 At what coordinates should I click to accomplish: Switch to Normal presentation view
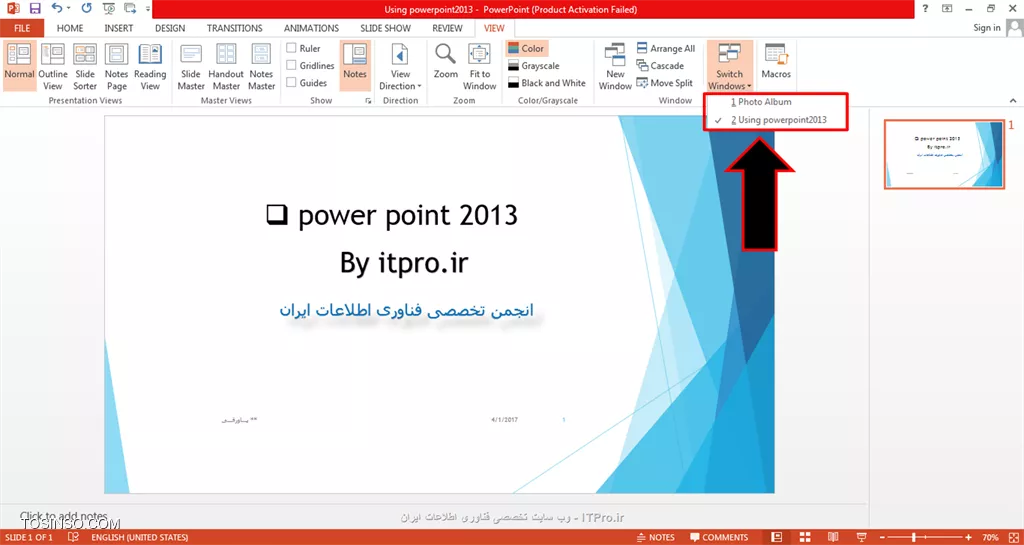[x=20, y=66]
